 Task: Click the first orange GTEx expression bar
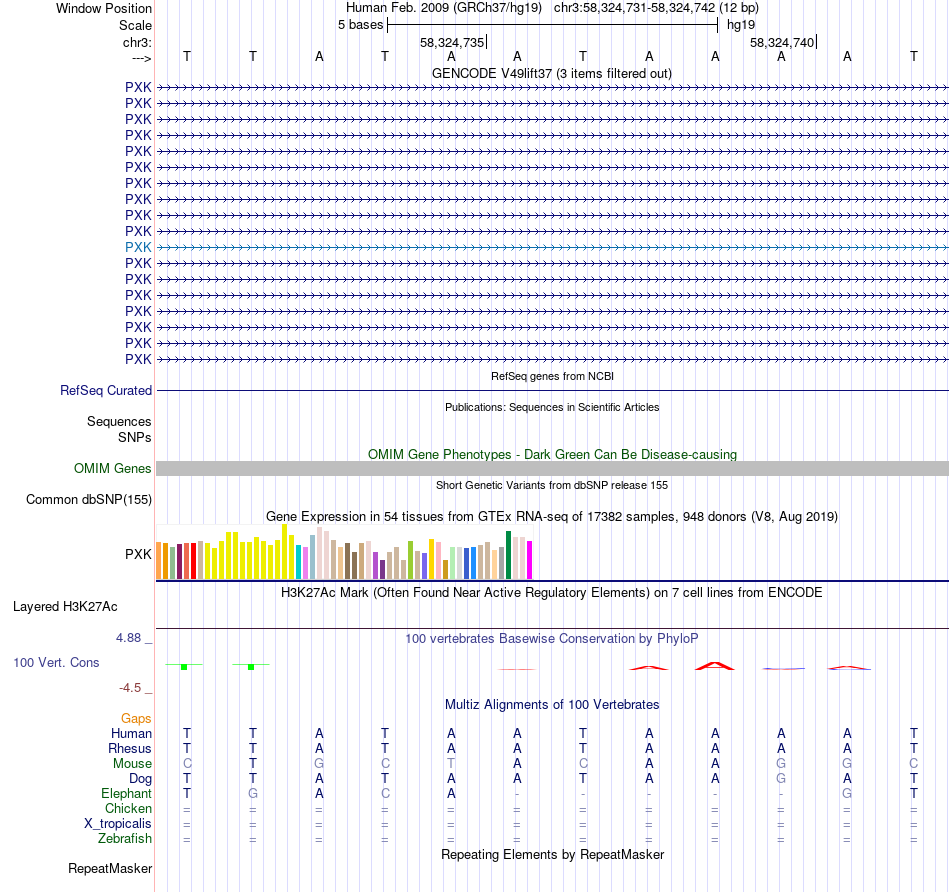pyautogui.click(x=159, y=561)
